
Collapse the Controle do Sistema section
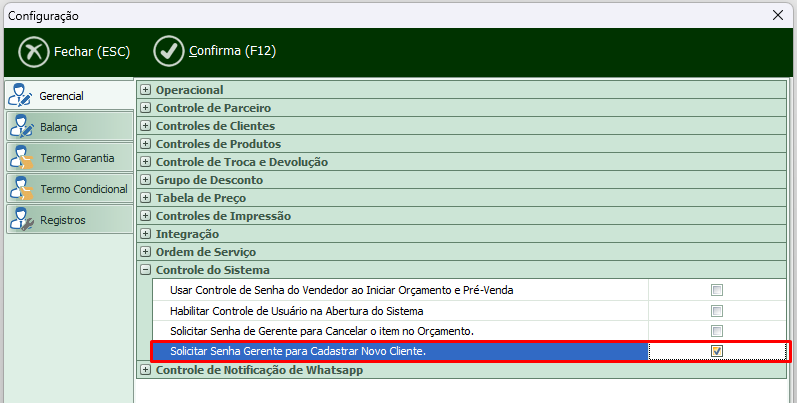tap(146, 270)
